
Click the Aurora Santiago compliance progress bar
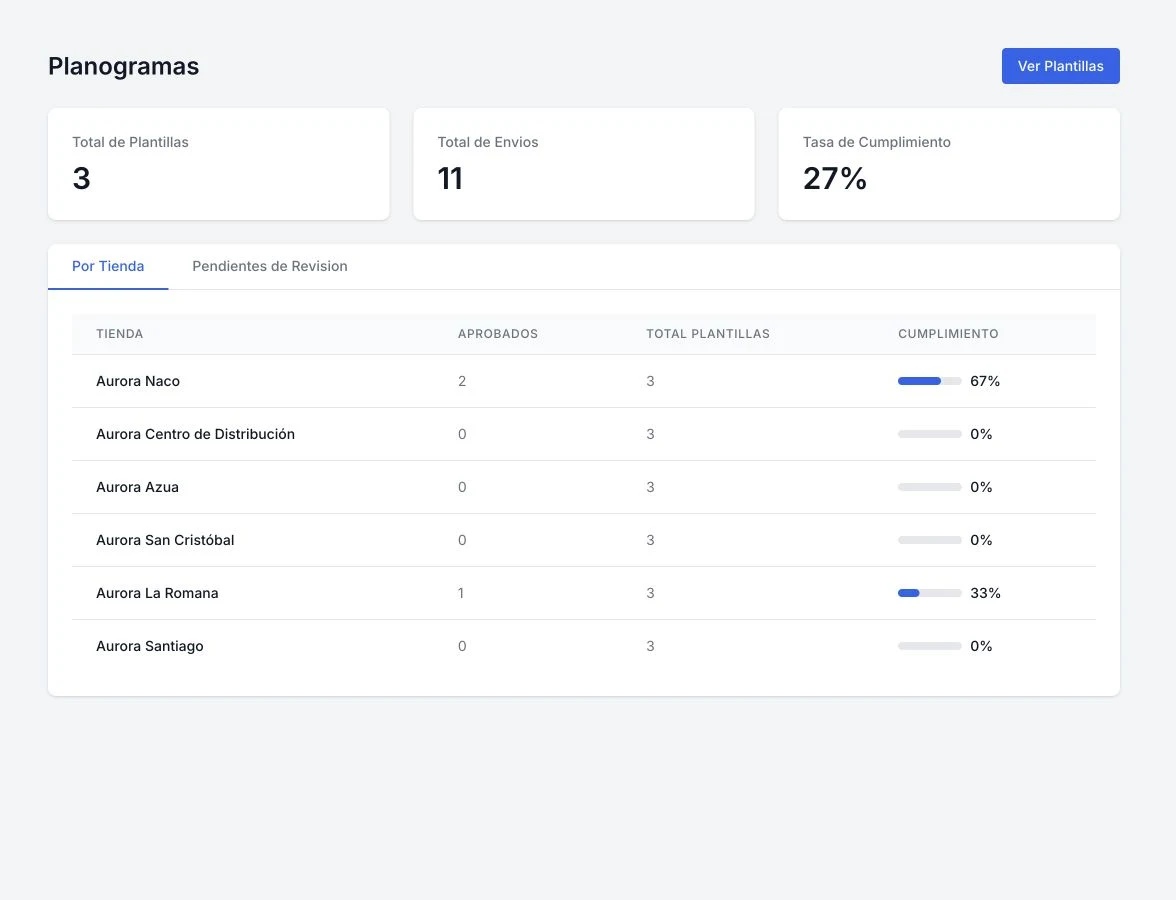point(929,646)
